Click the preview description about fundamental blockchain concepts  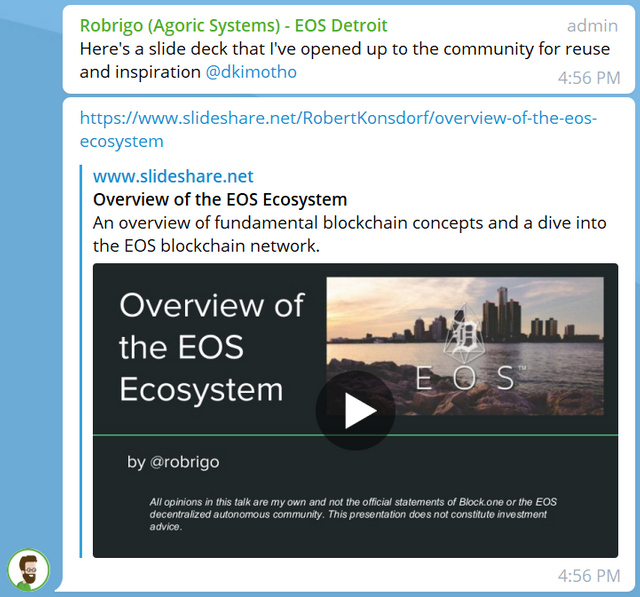click(349, 234)
